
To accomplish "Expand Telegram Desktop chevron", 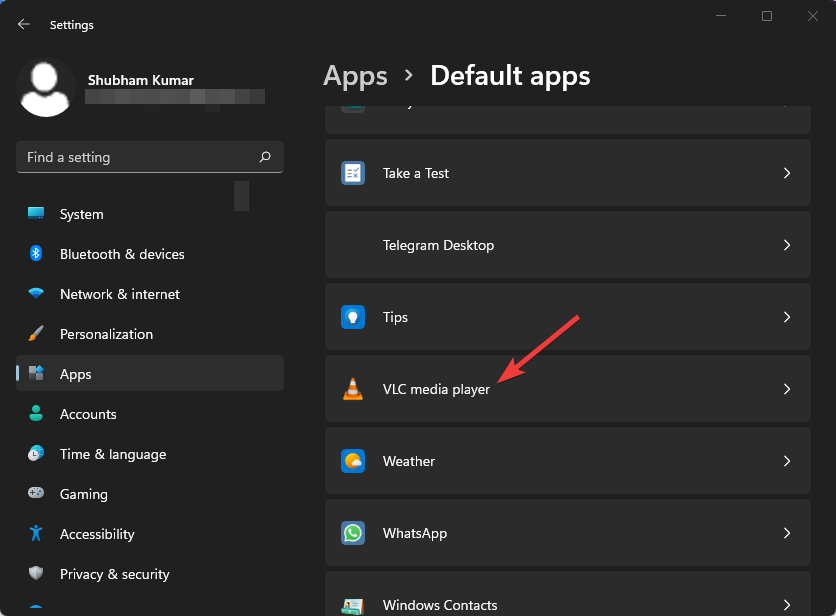I will point(787,245).
